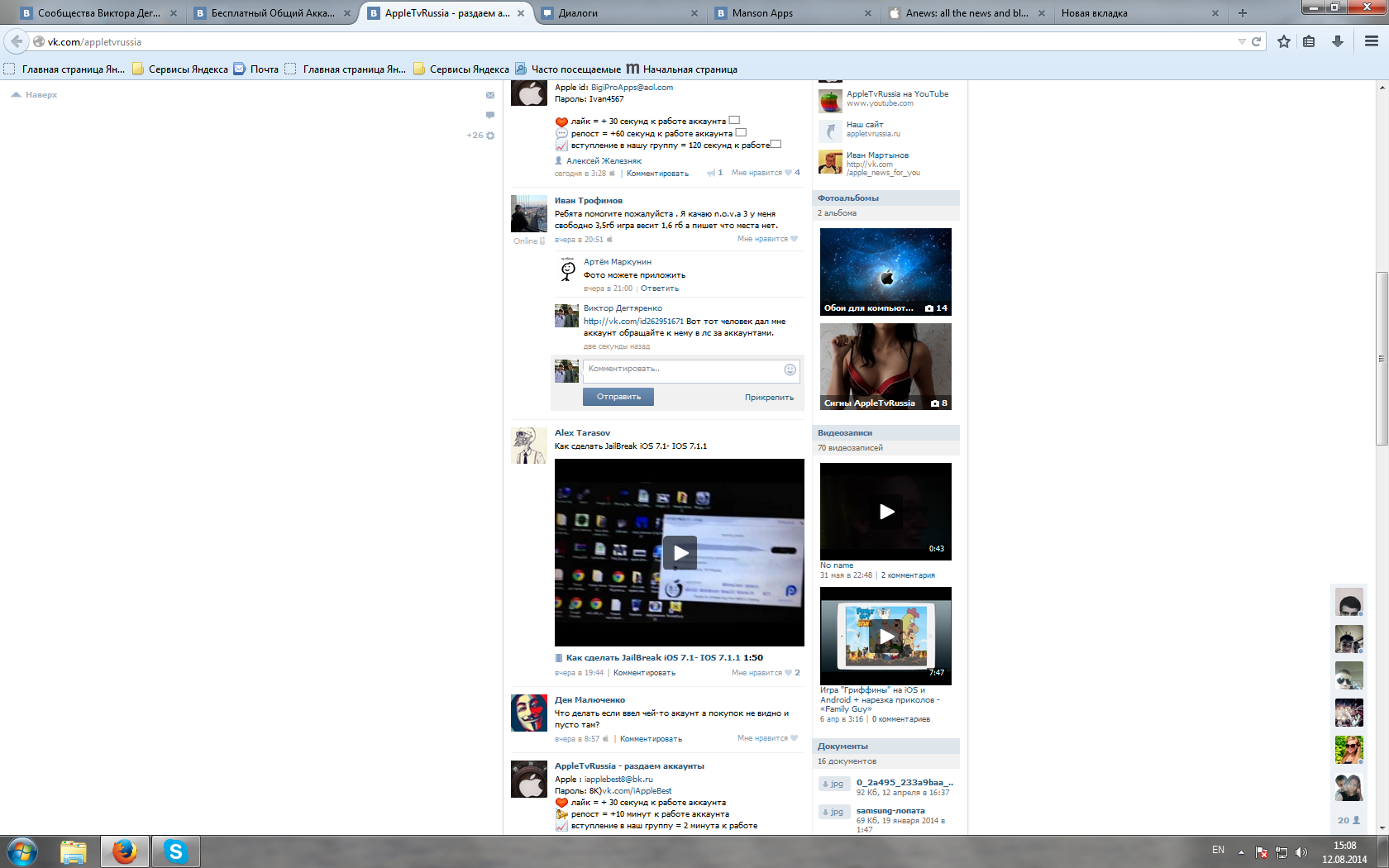Screen dimensions: 1389x868
Task: Click the vk.com/appletvrussia address bar
Action: coord(637,41)
